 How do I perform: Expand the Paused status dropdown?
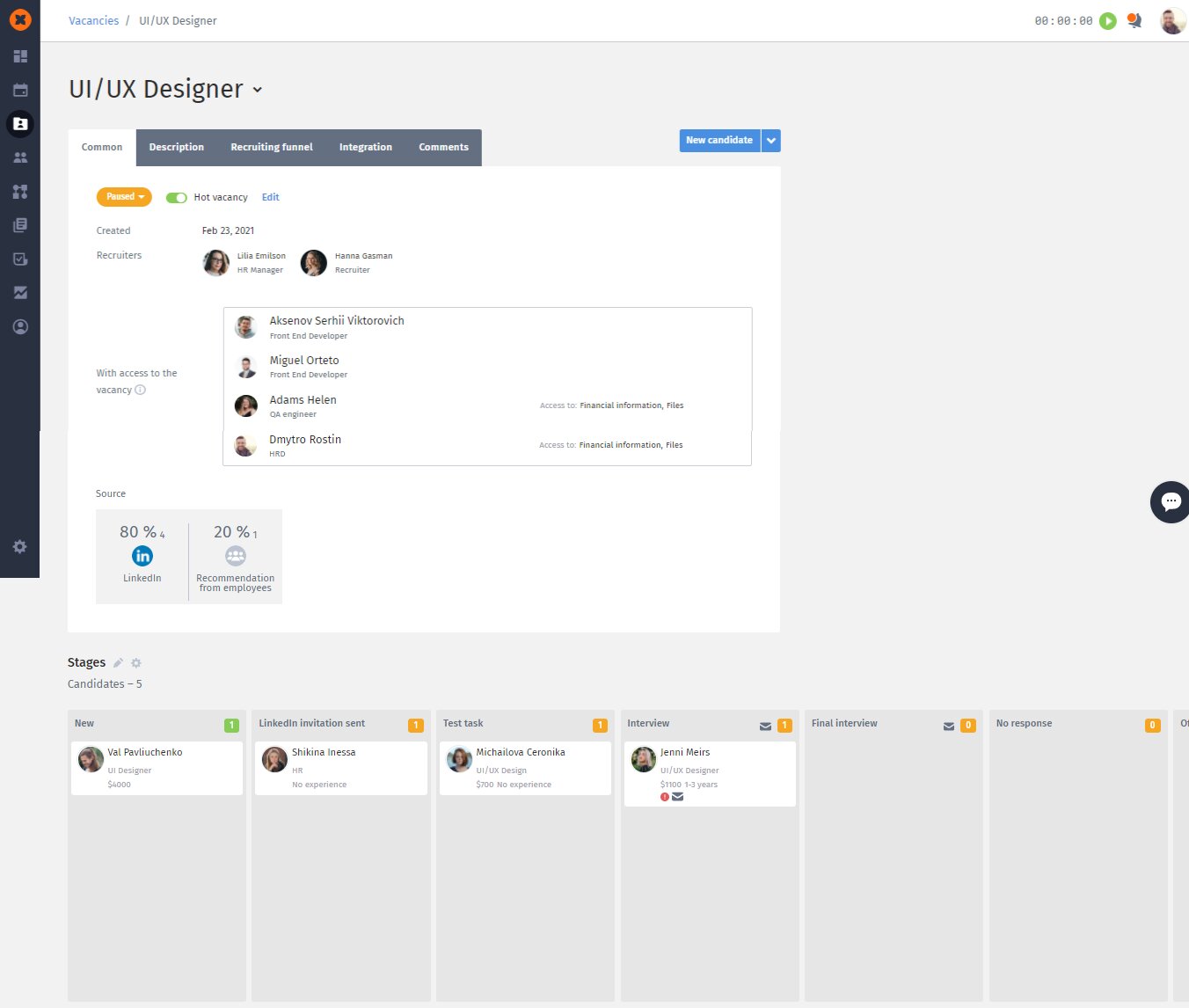(x=124, y=197)
